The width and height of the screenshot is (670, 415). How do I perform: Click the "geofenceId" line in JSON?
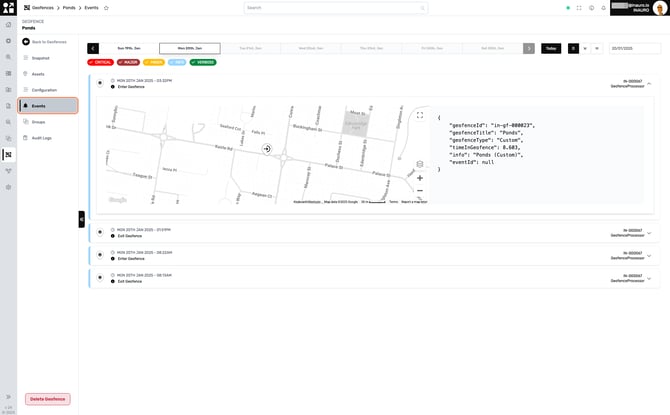click(x=492, y=125)
